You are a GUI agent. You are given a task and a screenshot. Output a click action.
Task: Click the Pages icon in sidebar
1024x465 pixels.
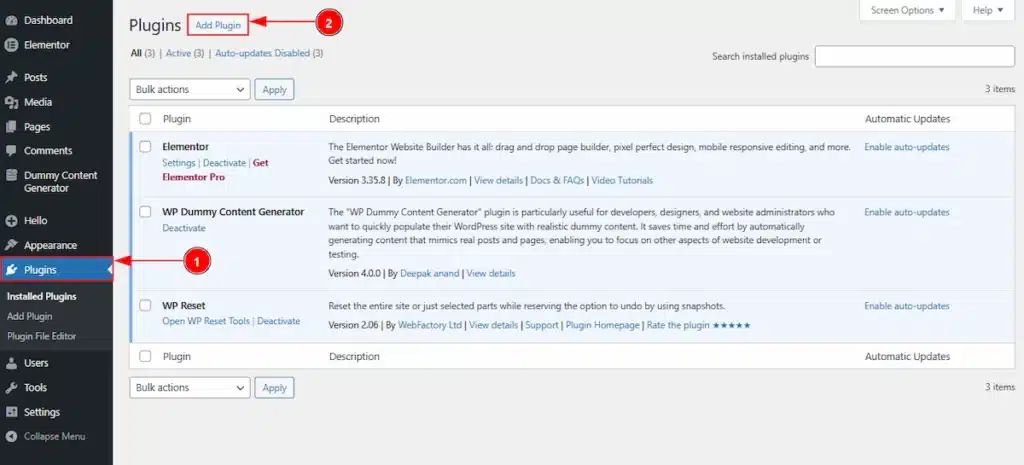pyautogui.click(x=11, y=127)
